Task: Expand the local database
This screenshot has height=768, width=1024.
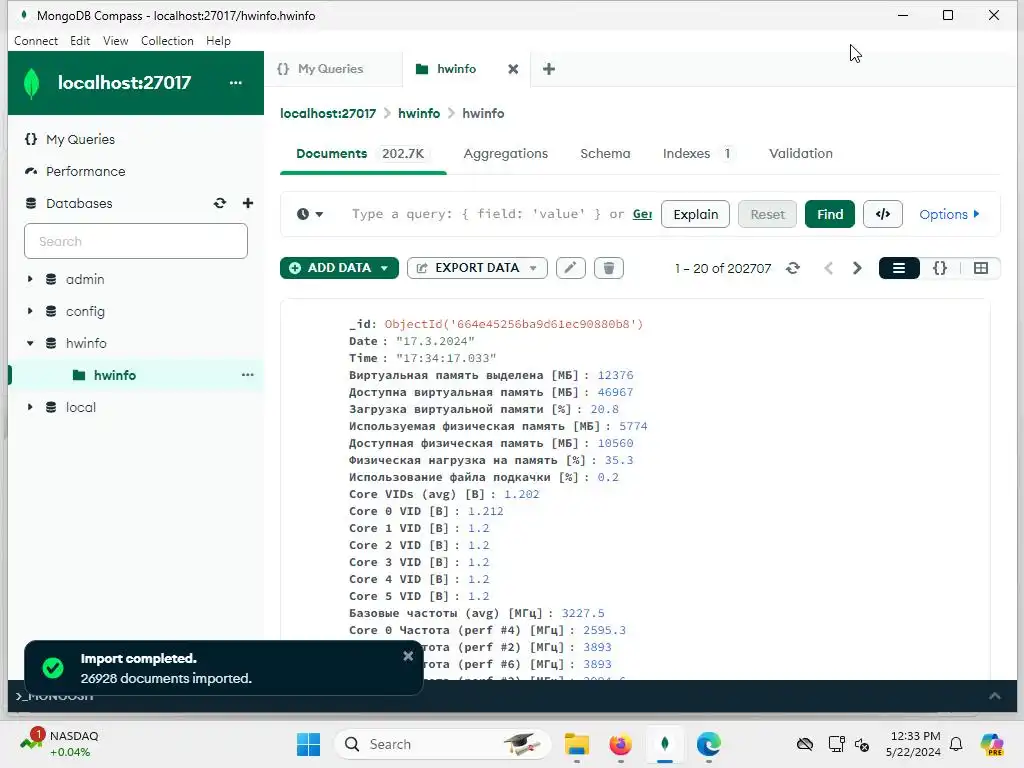Action: pos(29,407)
